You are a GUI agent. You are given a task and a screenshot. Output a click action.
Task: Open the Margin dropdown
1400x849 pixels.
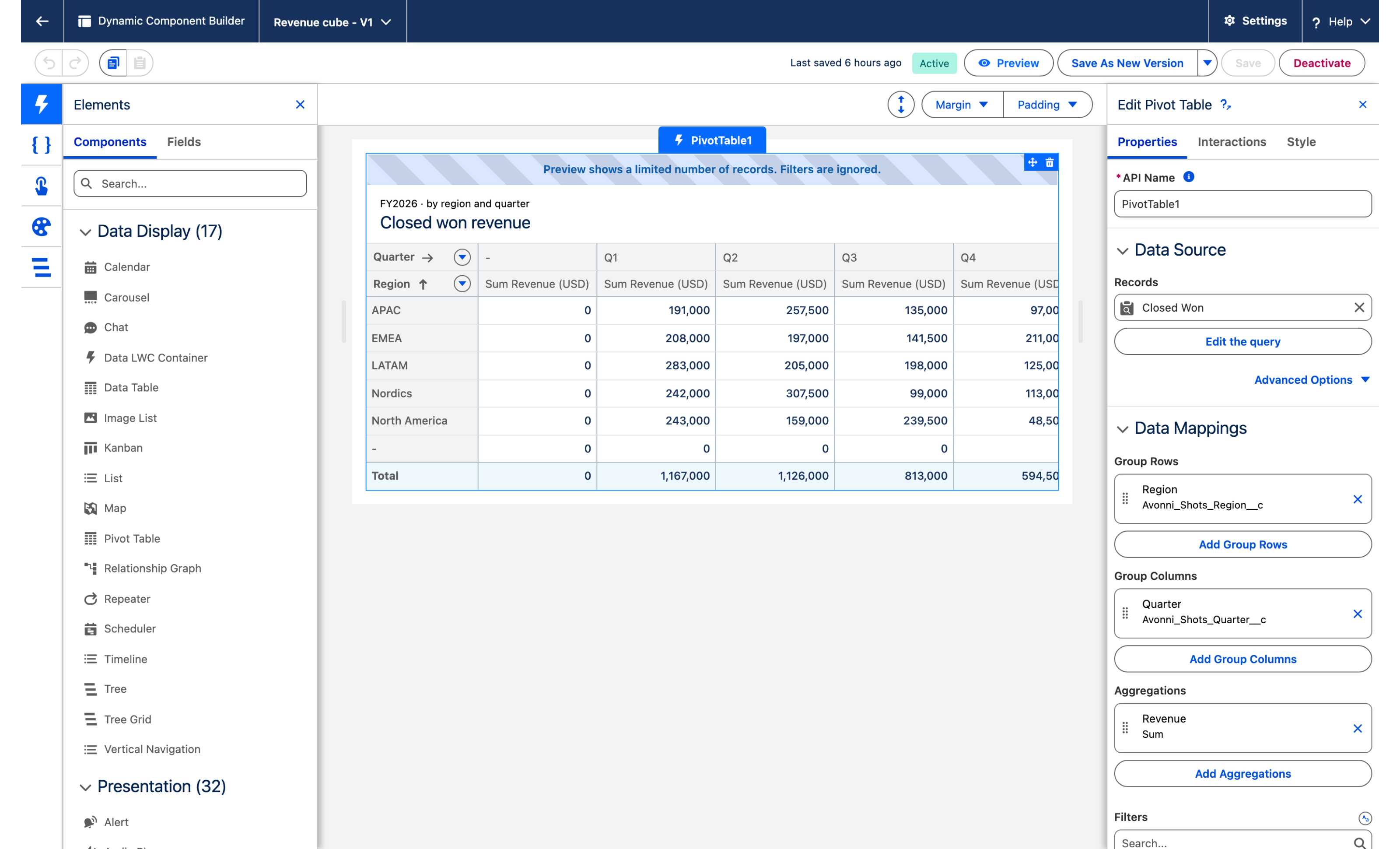962,105
